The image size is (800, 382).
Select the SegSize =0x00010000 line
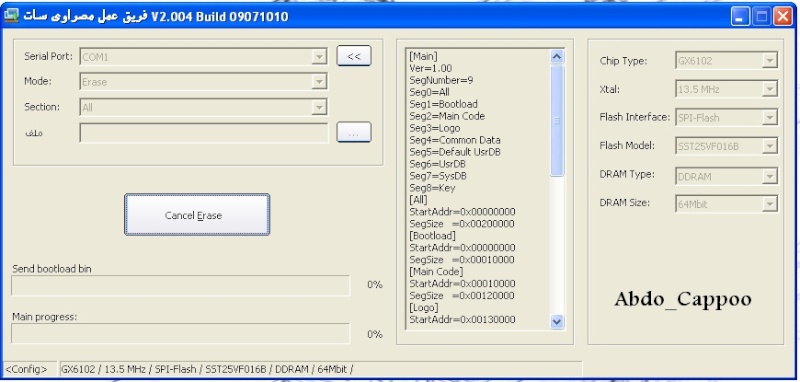[x=462, y=260]
